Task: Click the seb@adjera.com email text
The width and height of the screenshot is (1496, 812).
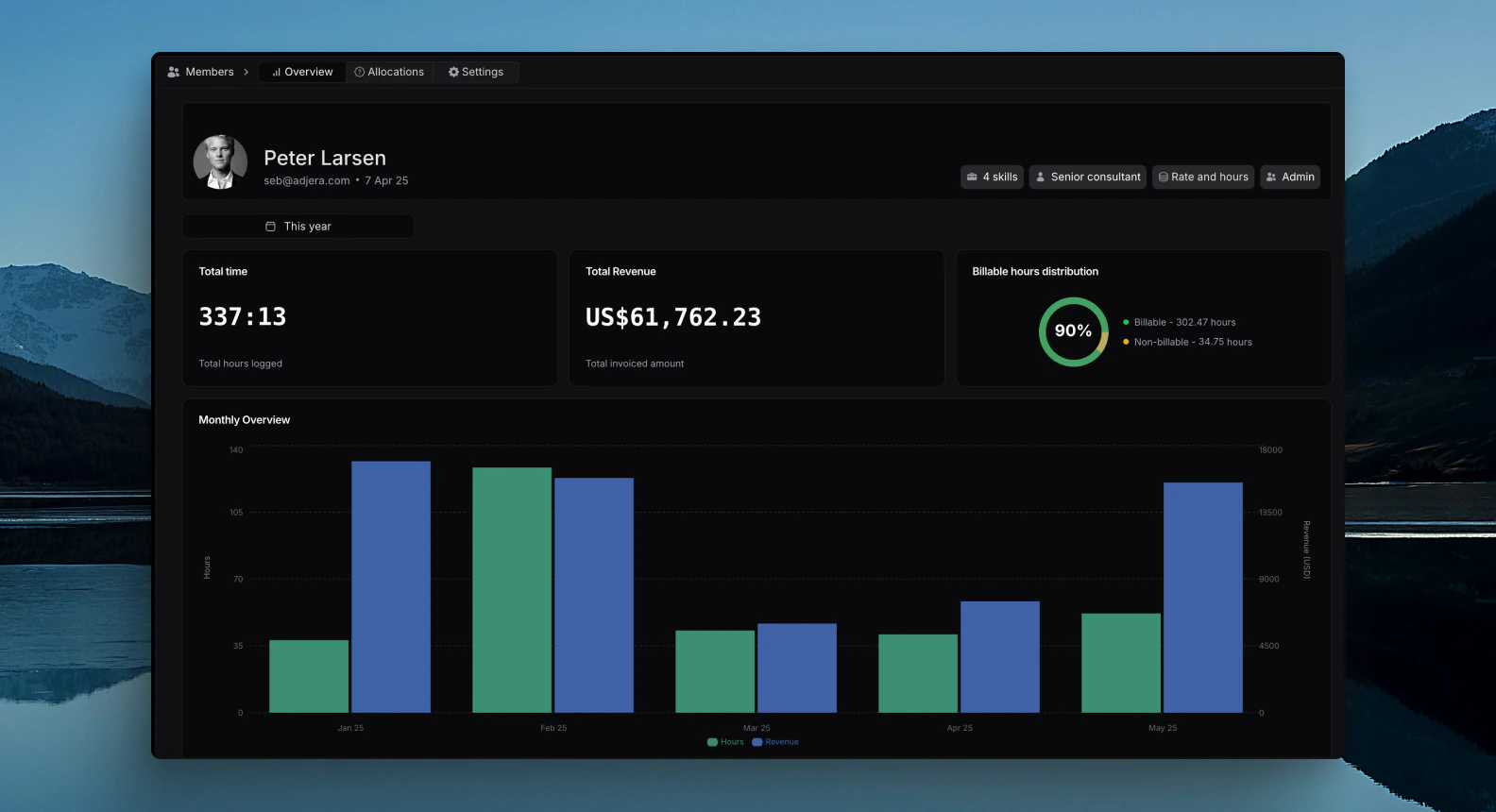Action: [x=307, y=180]
